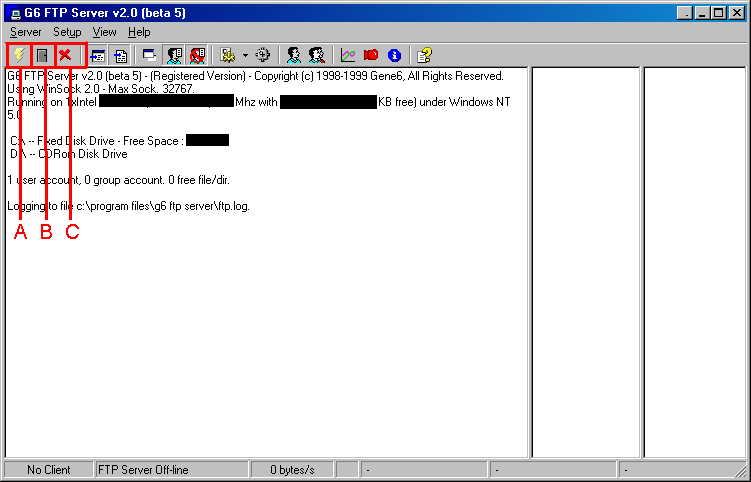Open the View menu

pos(104,32)
